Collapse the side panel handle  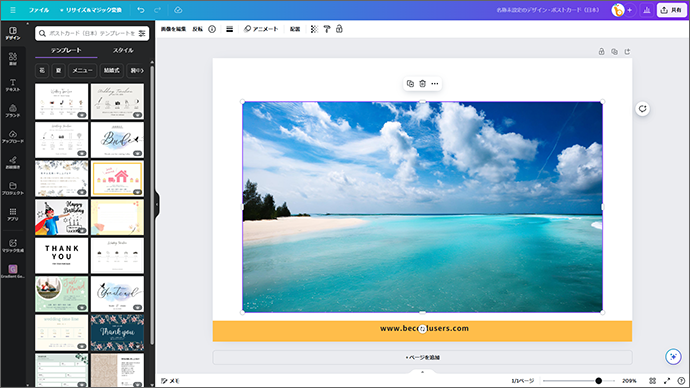click(157, 205)
